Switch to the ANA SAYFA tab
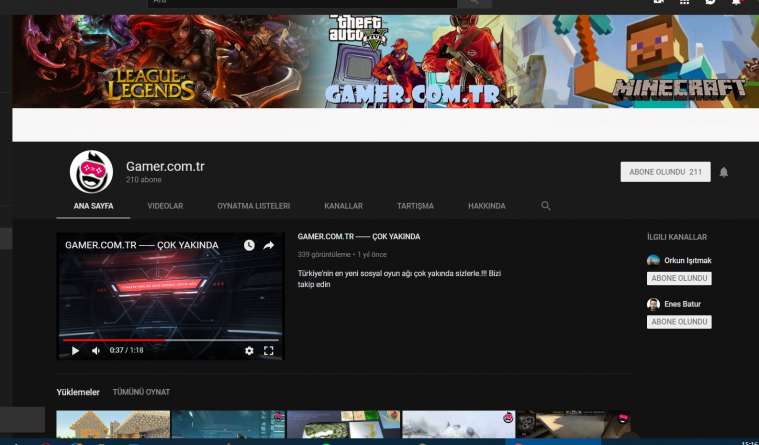 tap(93, 206)
